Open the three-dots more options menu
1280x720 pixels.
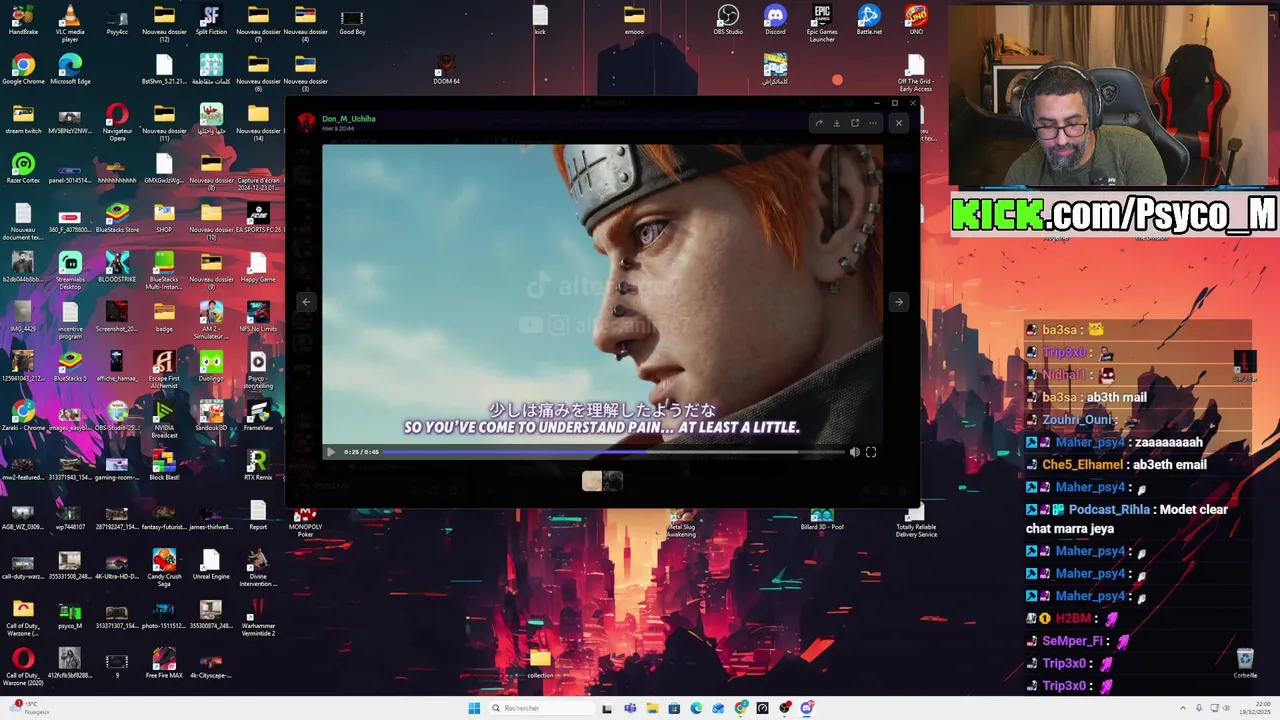(x=873, y=123)
